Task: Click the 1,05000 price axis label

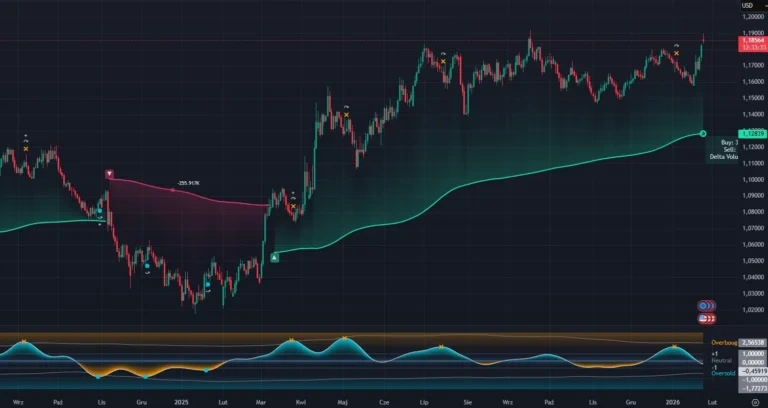Action: [753, 261]
